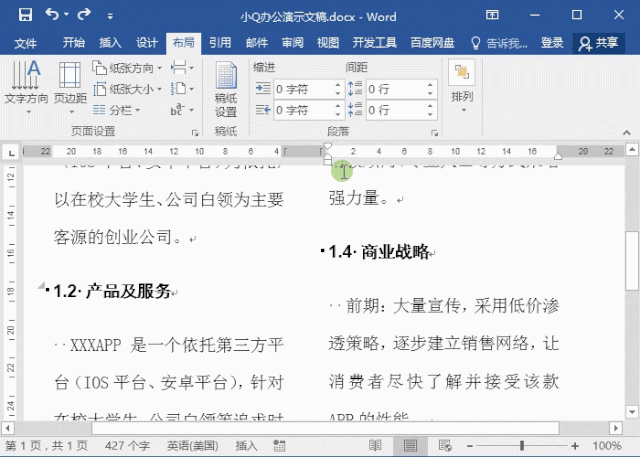
Task: Open word count 427 个字
Action: tap(127, 446)
